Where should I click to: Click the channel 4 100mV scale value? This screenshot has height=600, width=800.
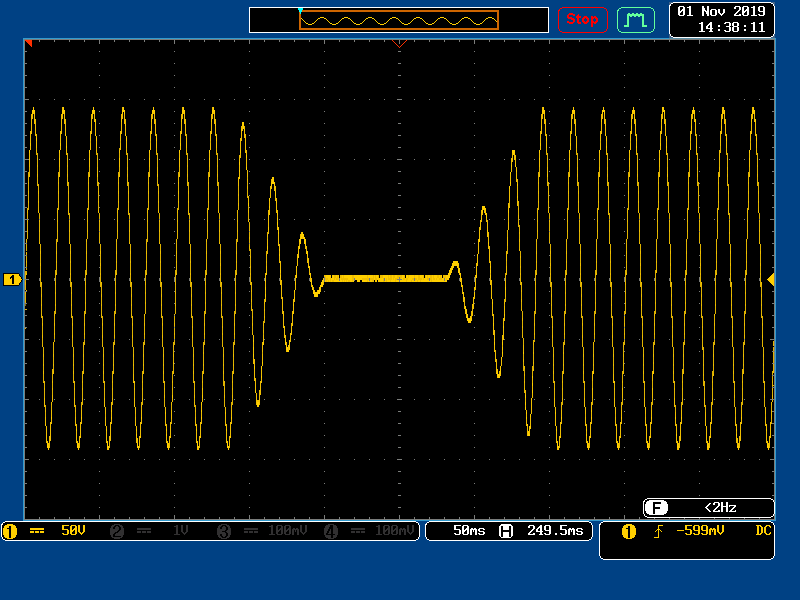394,531
